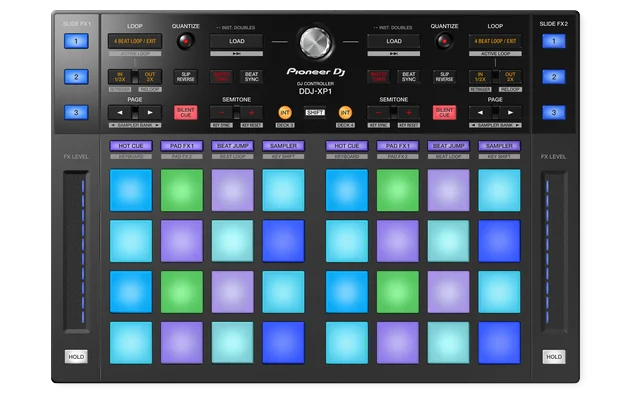Hit right deck 4 Beat Loop / Exit

pos(495,41)
